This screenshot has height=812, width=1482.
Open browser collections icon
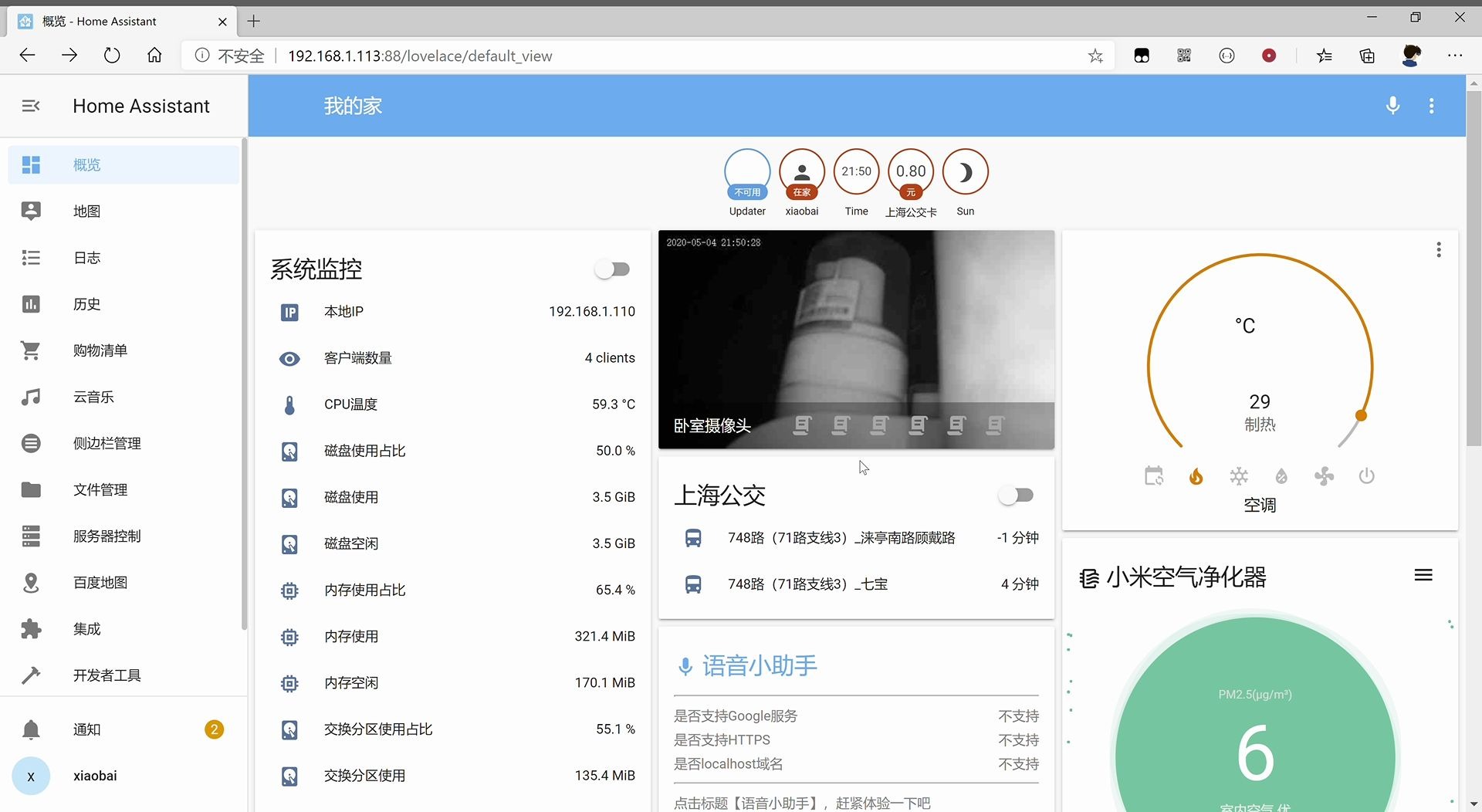(1367, 56)
